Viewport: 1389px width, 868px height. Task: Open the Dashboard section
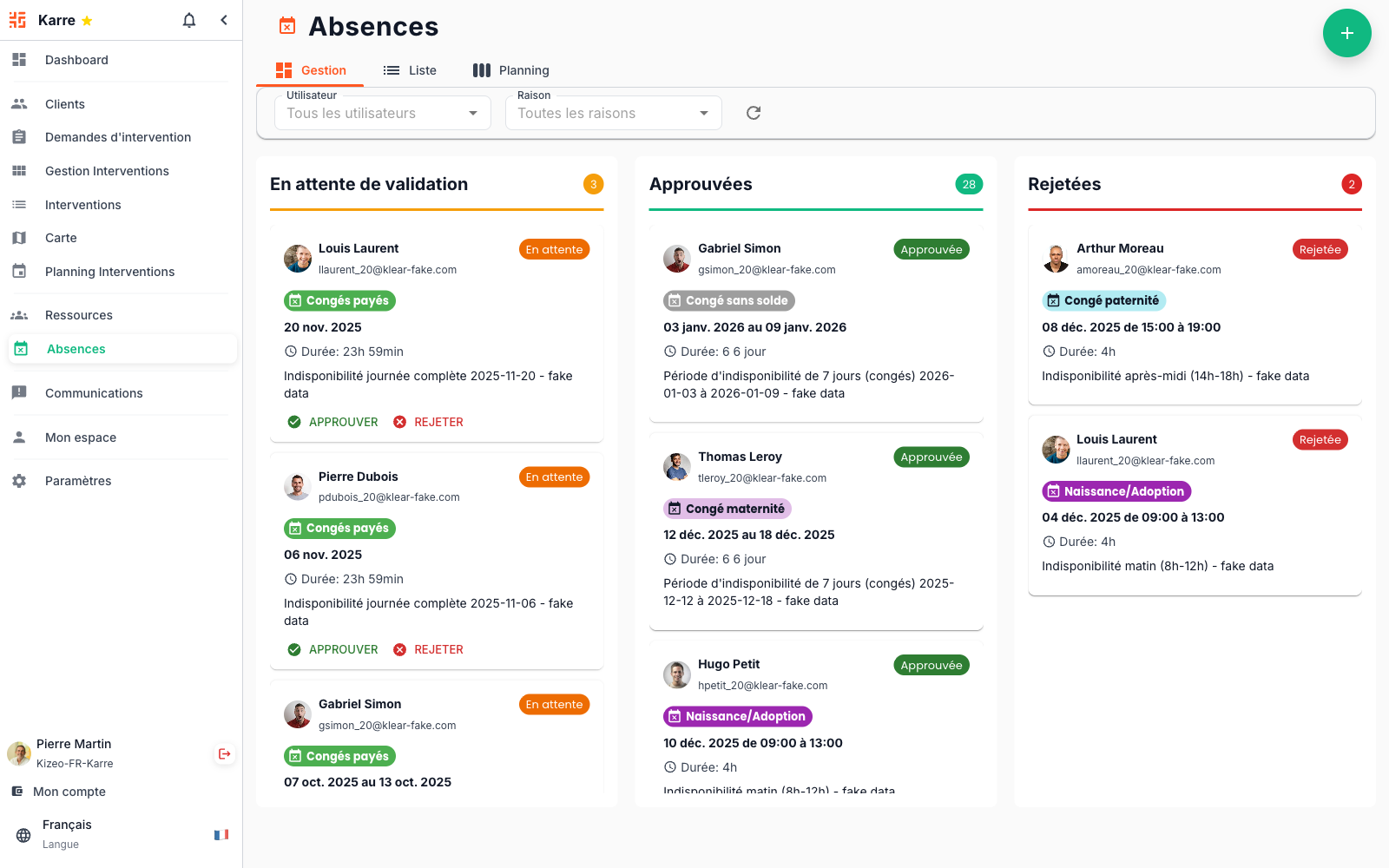(76, 60)
